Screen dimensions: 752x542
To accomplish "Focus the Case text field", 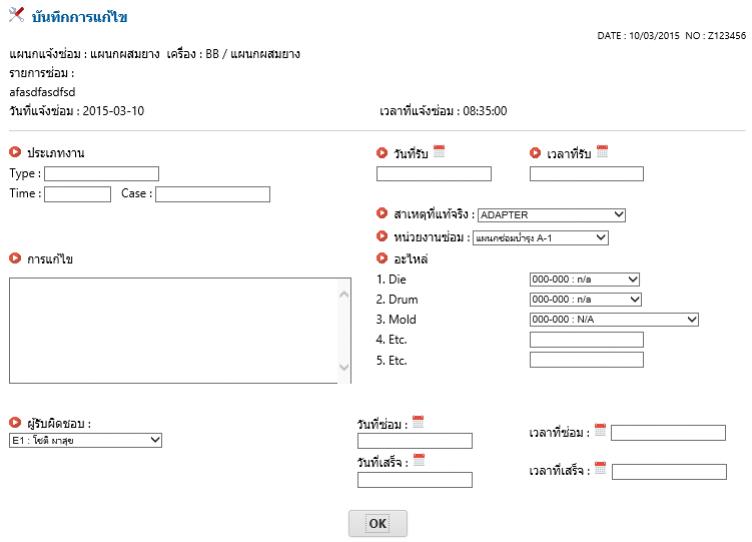I will 212,194.
